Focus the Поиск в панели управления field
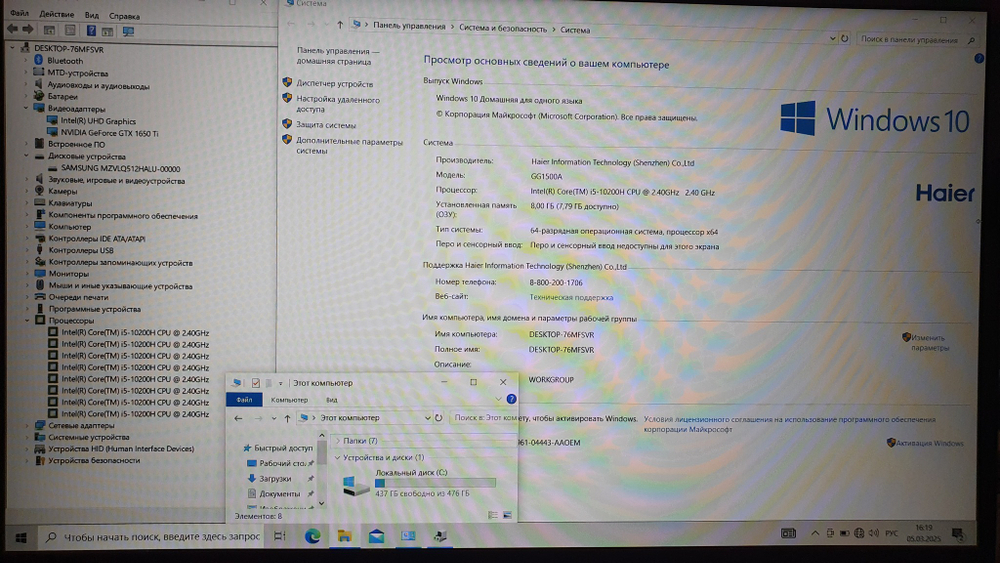The height and width of the screenshot is (563, 1000). pyautogui.click(x=916, y=40)
